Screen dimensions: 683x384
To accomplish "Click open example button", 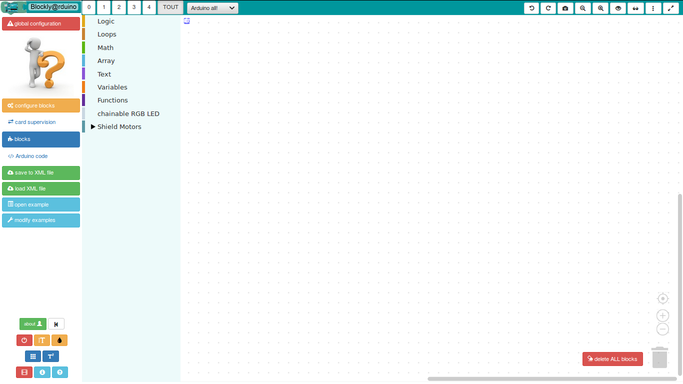I will coord(41,205).
